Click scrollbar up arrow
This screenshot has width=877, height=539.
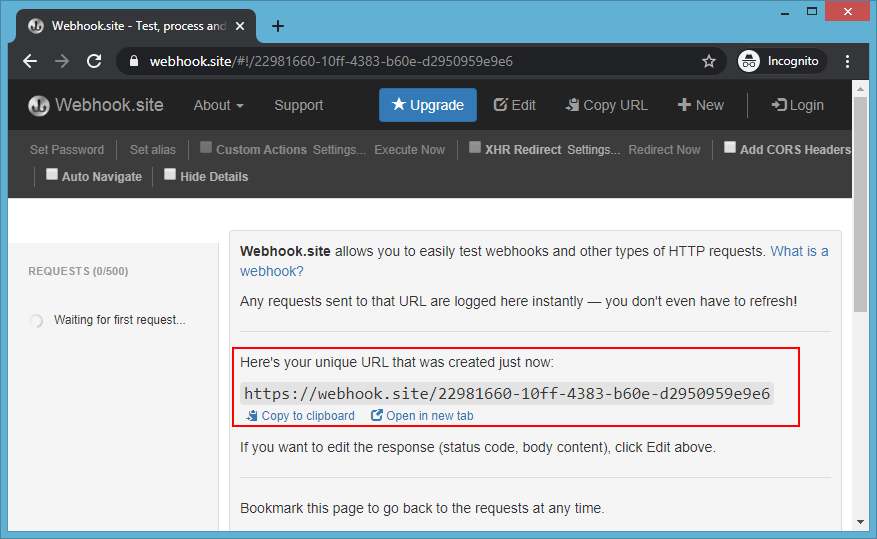[x=860, y=88]
